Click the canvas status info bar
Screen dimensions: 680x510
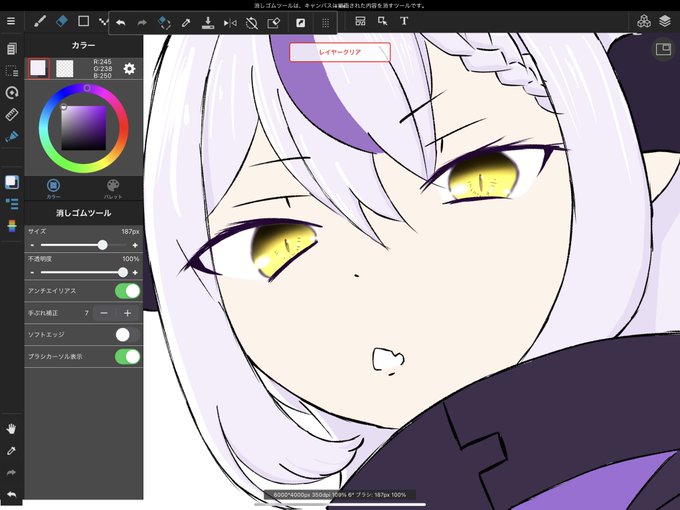(x=340, y=495)
